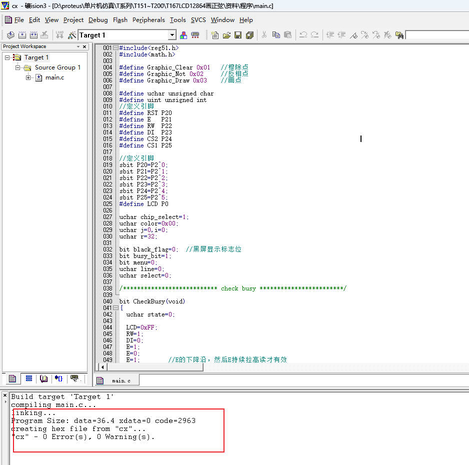Collapse the Target 1 tree node
This screenshot has height=465, width=469.
point(7,58)
